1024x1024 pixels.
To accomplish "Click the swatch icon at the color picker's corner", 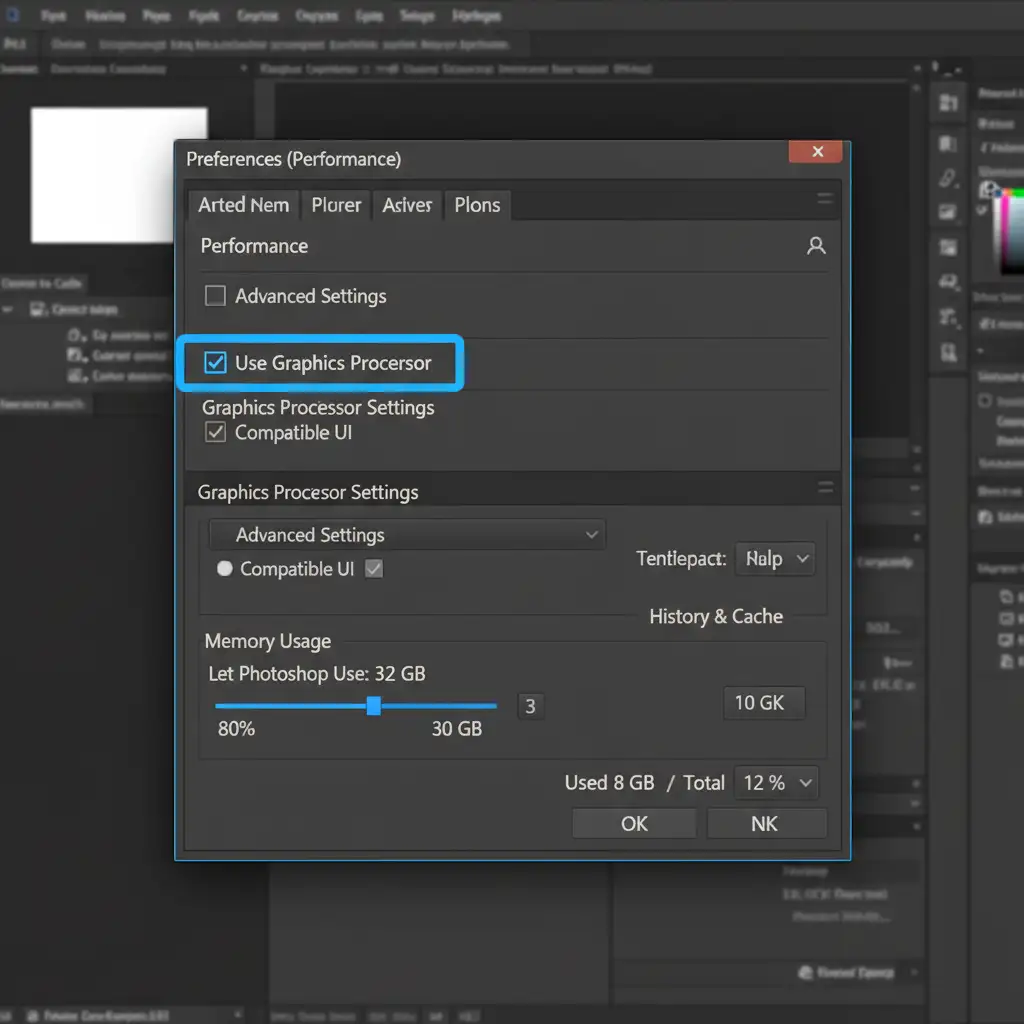I will (989, 189).
